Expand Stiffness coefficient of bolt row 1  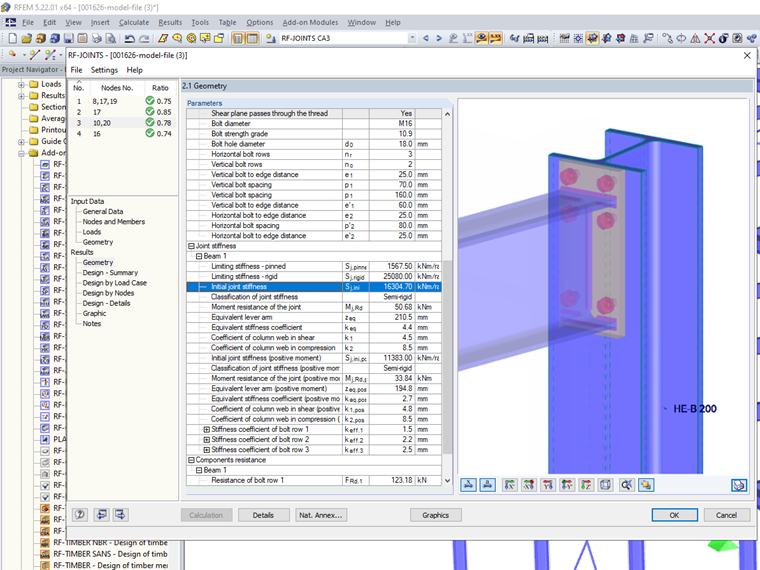pos(206,429)
